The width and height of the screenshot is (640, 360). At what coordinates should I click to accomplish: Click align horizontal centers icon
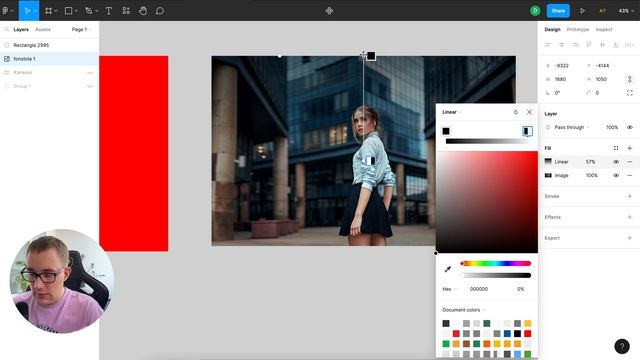point(562,45)
